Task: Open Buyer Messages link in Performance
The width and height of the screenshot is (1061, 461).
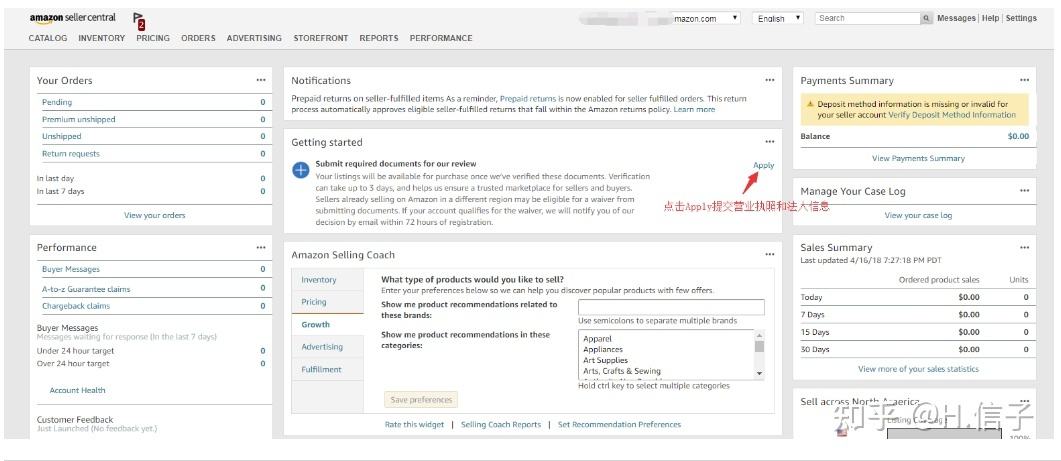Action: pos(70,269)
